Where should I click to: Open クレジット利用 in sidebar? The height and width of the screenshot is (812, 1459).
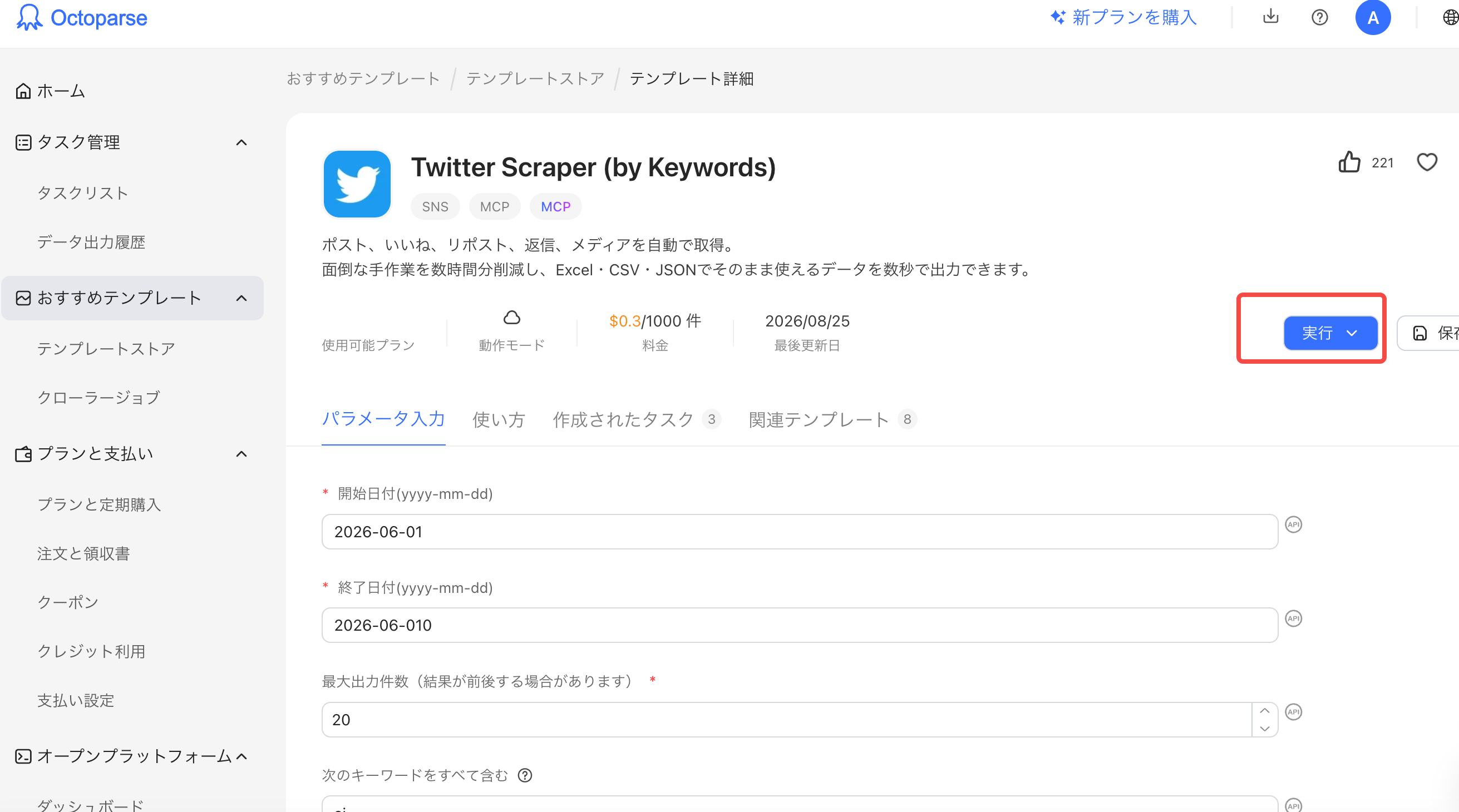click(x=91, y=651)
